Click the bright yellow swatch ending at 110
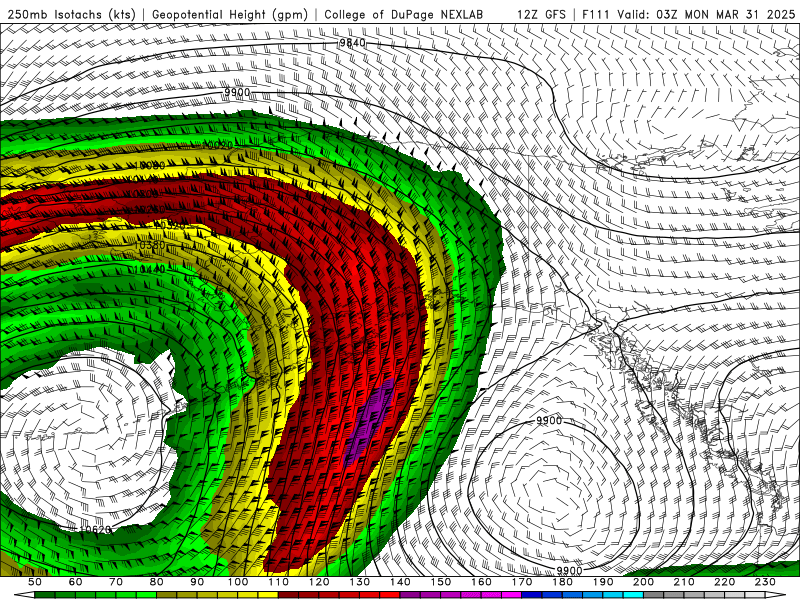 click(x=268, y=595)
